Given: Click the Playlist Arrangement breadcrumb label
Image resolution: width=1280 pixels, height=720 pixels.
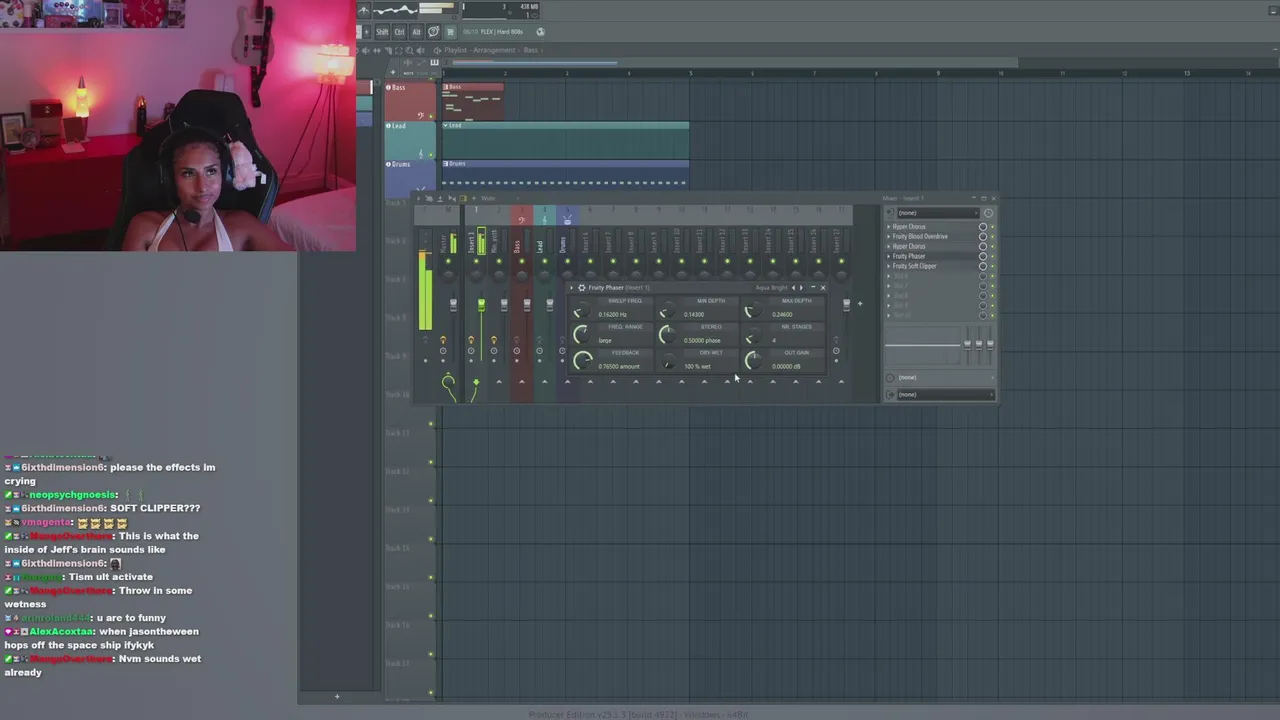Looking at the screenshot, I should (480, 50).
